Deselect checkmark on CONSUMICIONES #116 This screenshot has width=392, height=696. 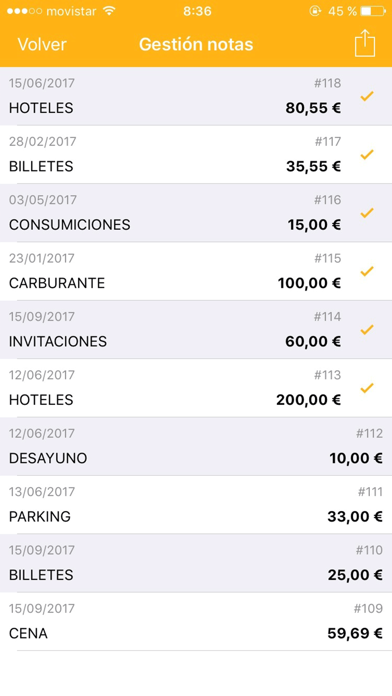tap(367, 213)
